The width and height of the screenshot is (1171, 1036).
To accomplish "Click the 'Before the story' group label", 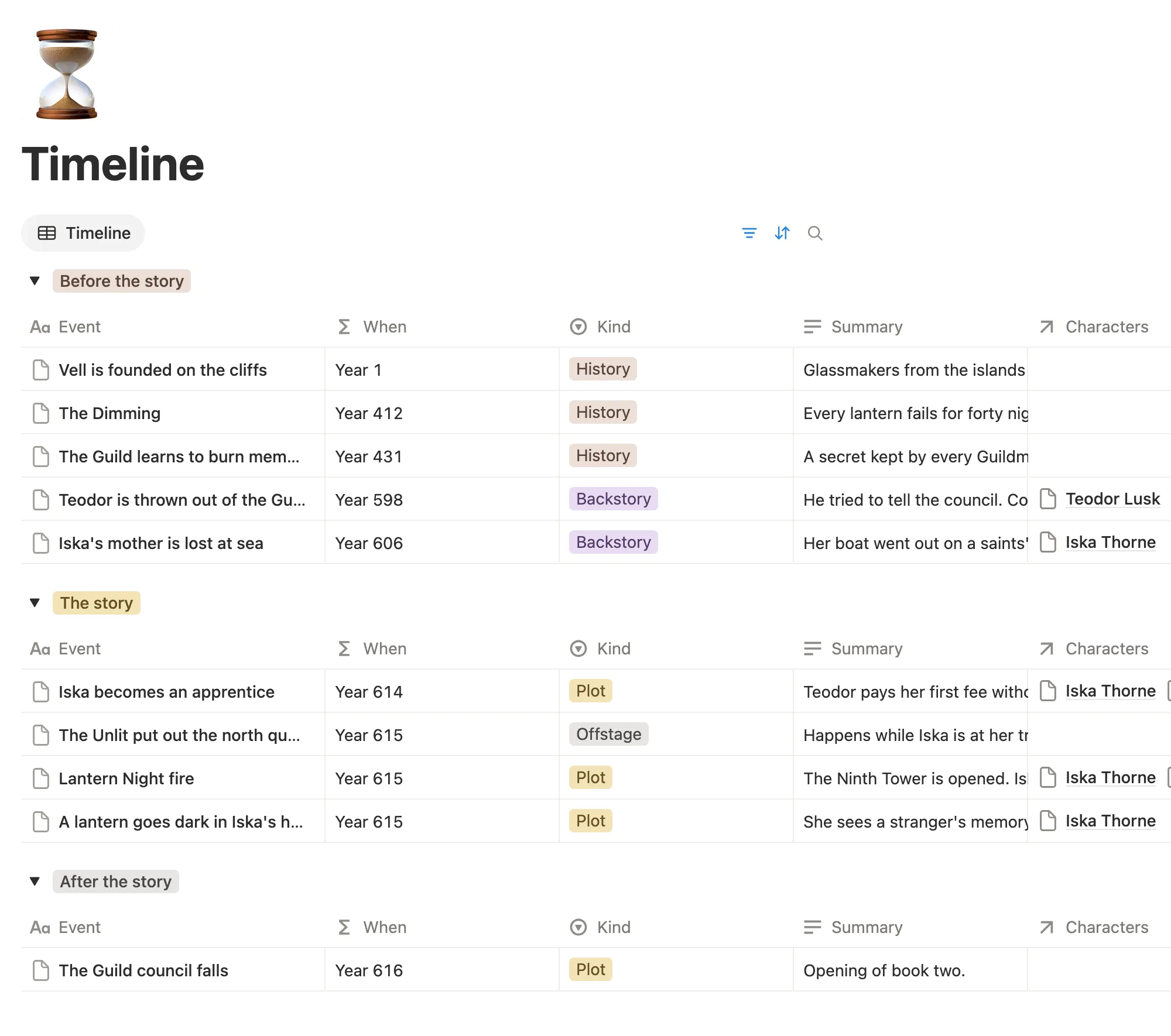I will click(x=122, y=281).
